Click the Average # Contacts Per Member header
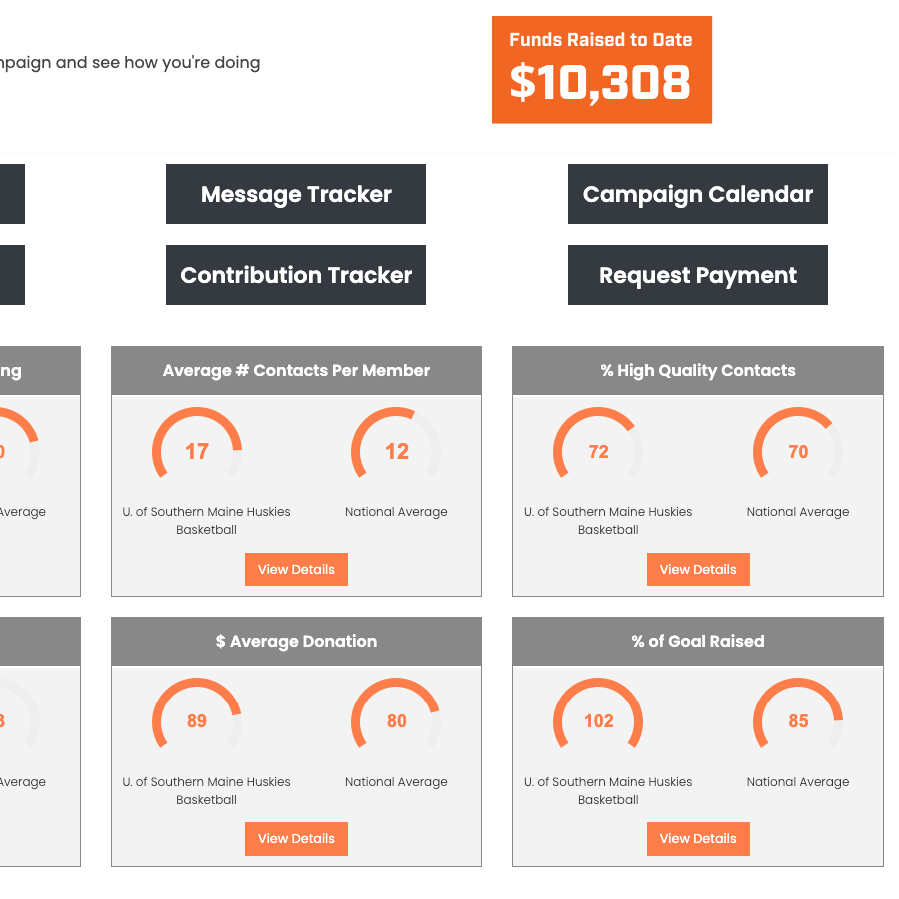Image resolution: width=899 pixels, height=899 pixels. pyautogui.click(x=296, y=371)
